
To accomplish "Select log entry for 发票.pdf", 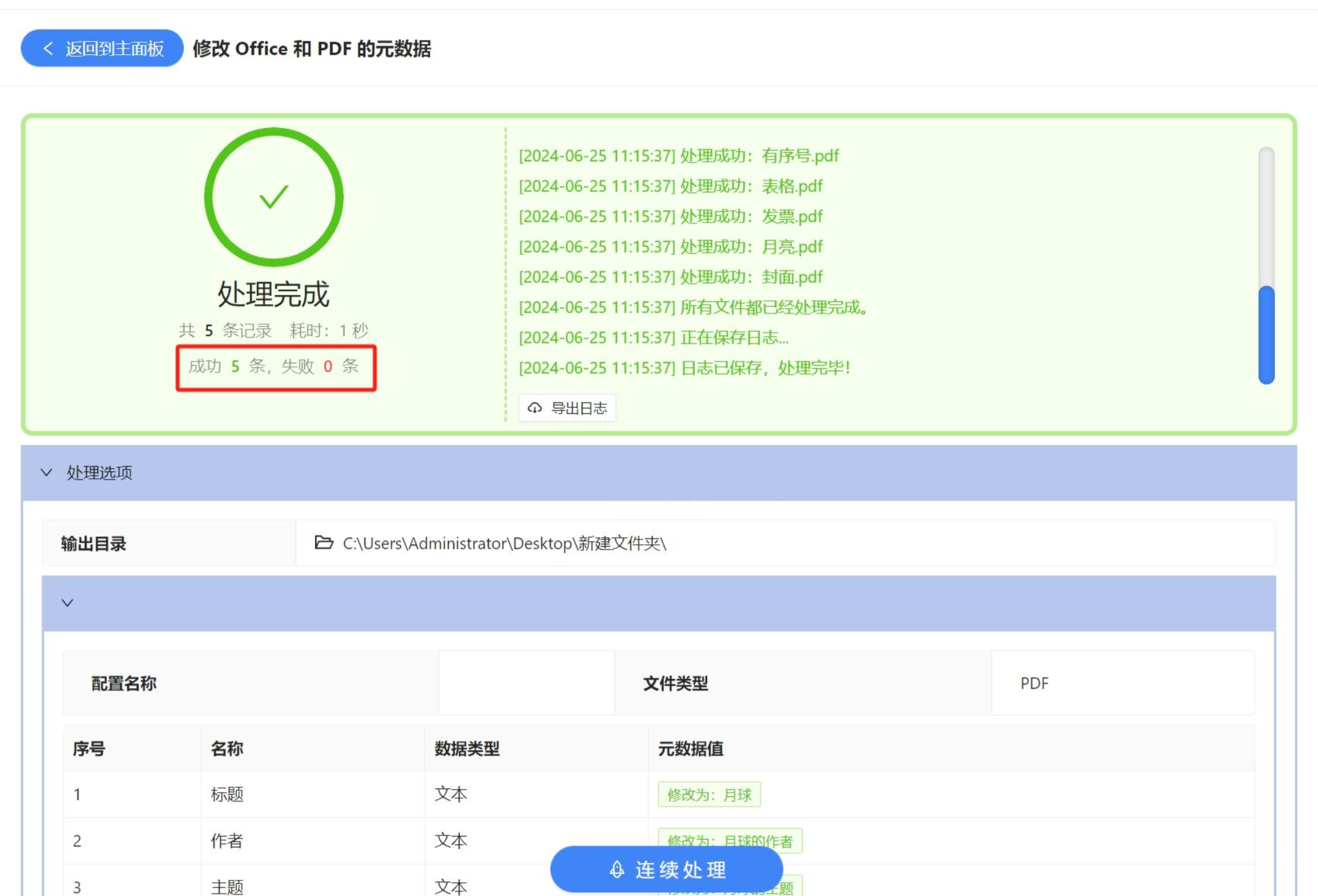I will [x=670, y=216].
